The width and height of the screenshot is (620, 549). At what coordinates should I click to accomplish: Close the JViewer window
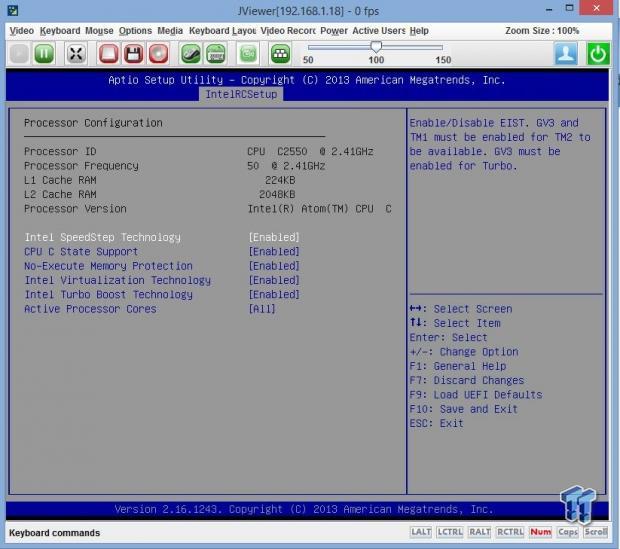coord(596,8)
